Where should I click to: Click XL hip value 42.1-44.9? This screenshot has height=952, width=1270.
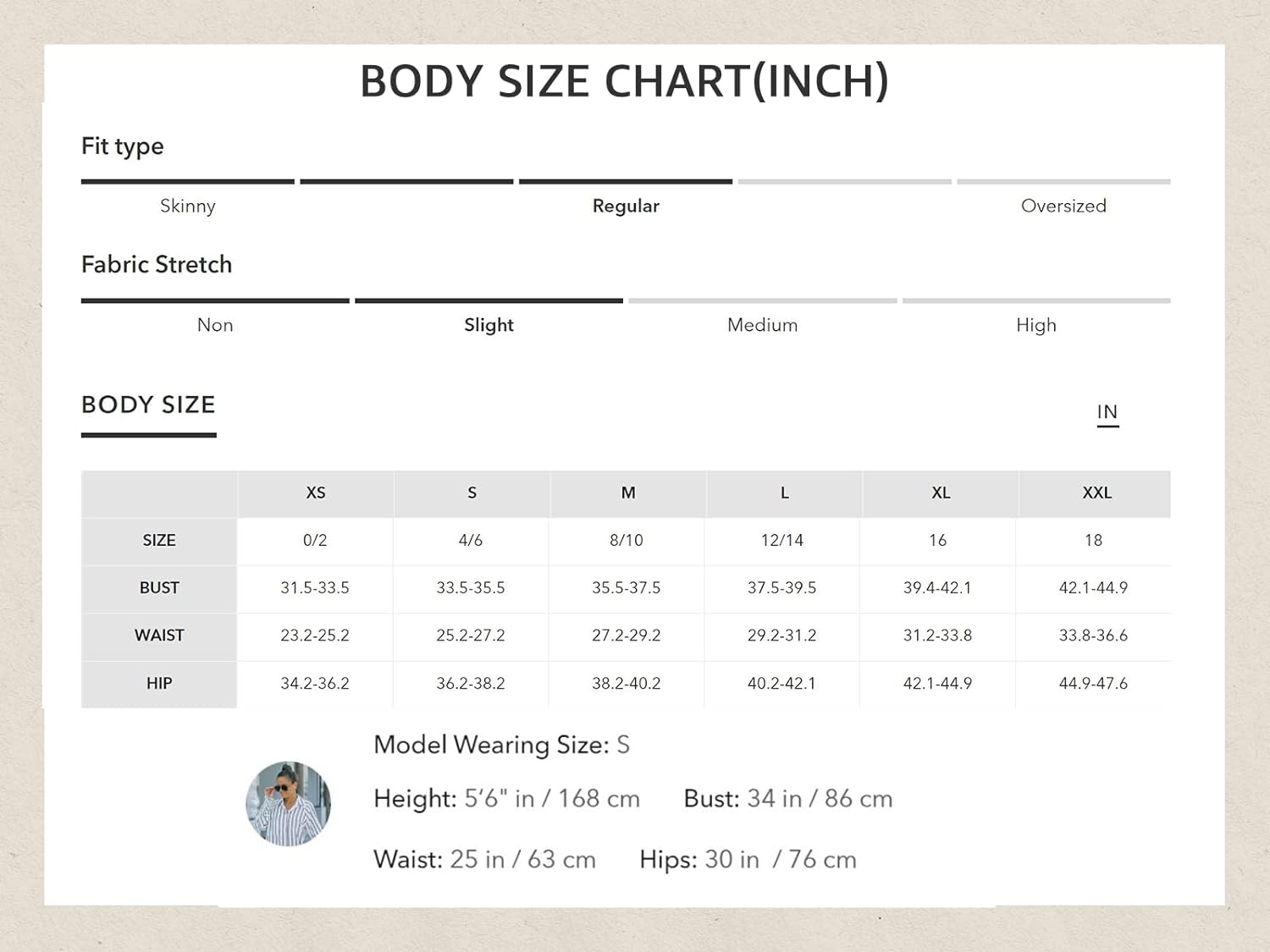937,684
